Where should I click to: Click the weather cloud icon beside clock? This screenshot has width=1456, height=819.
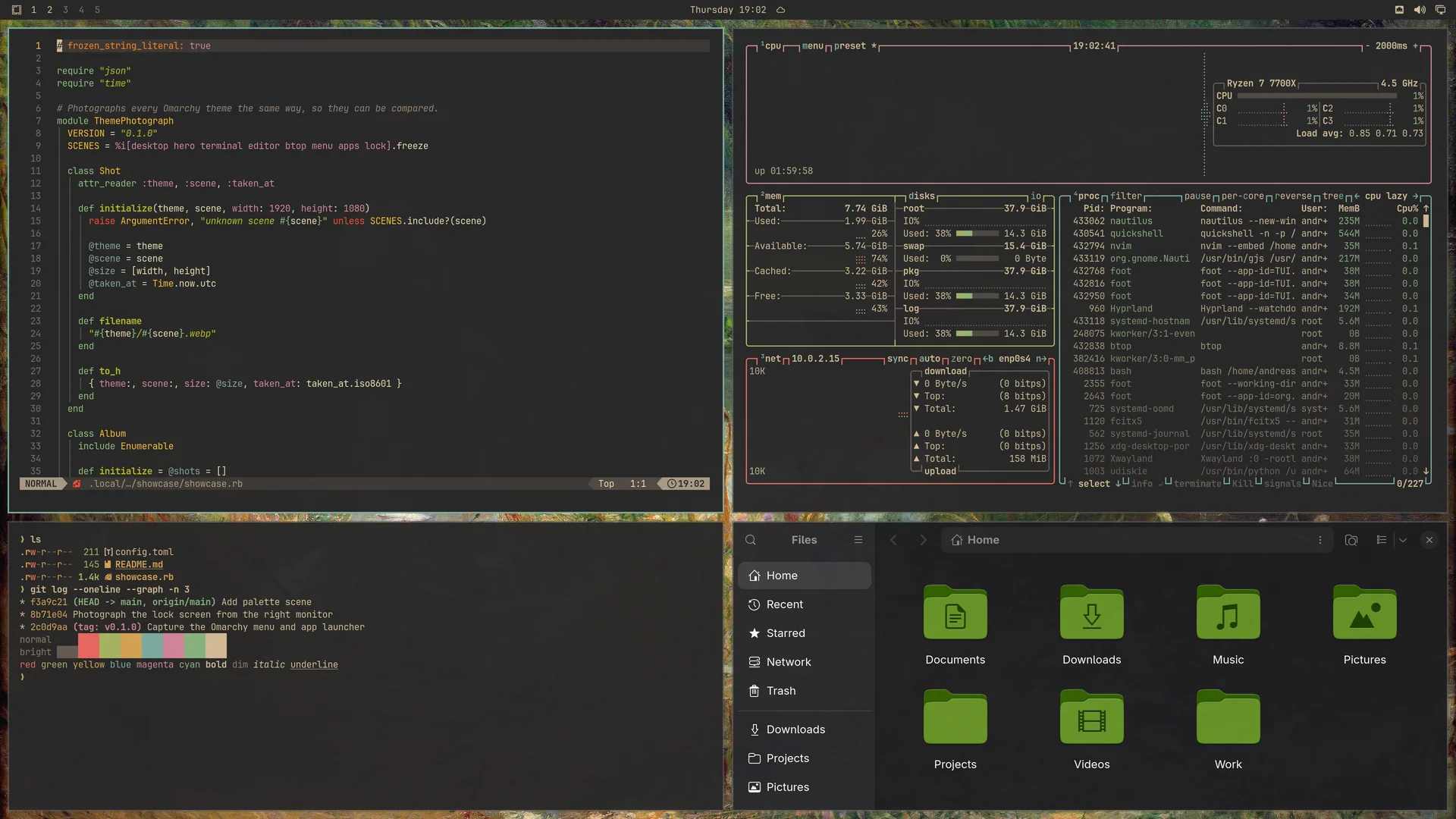tap(780, 10)
